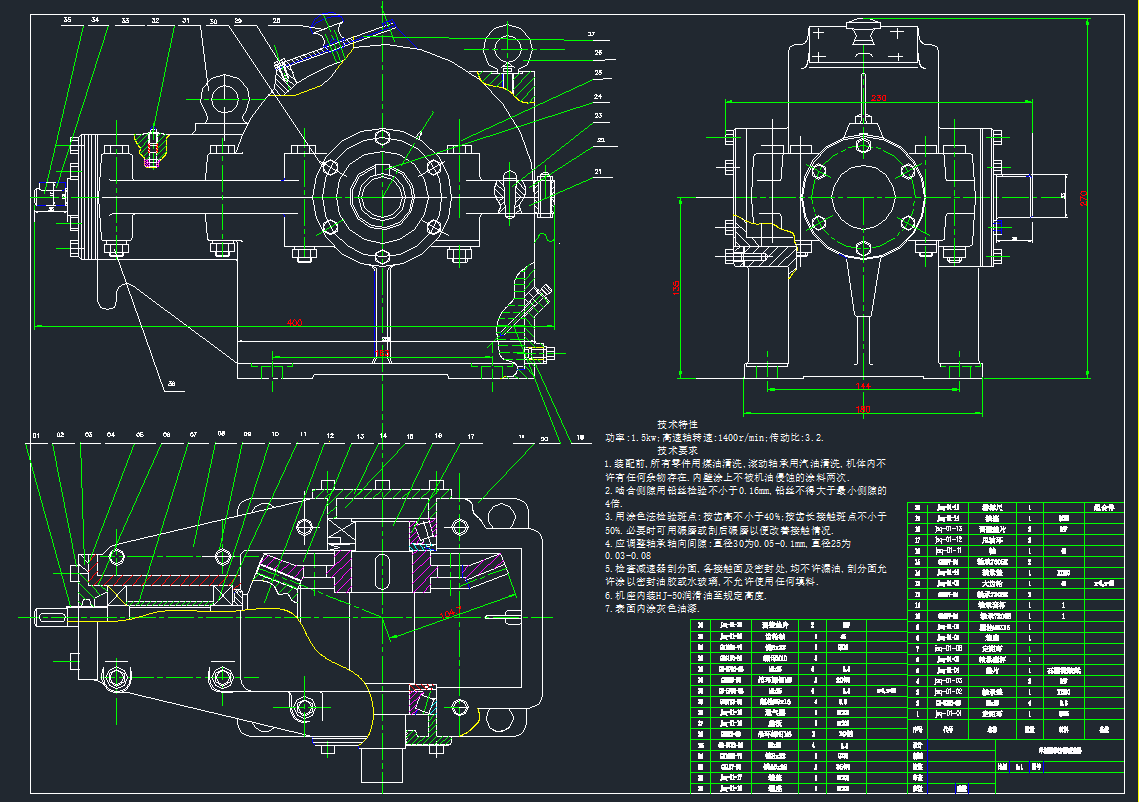
Task: Select part balloon number 32
Action: 155,20
